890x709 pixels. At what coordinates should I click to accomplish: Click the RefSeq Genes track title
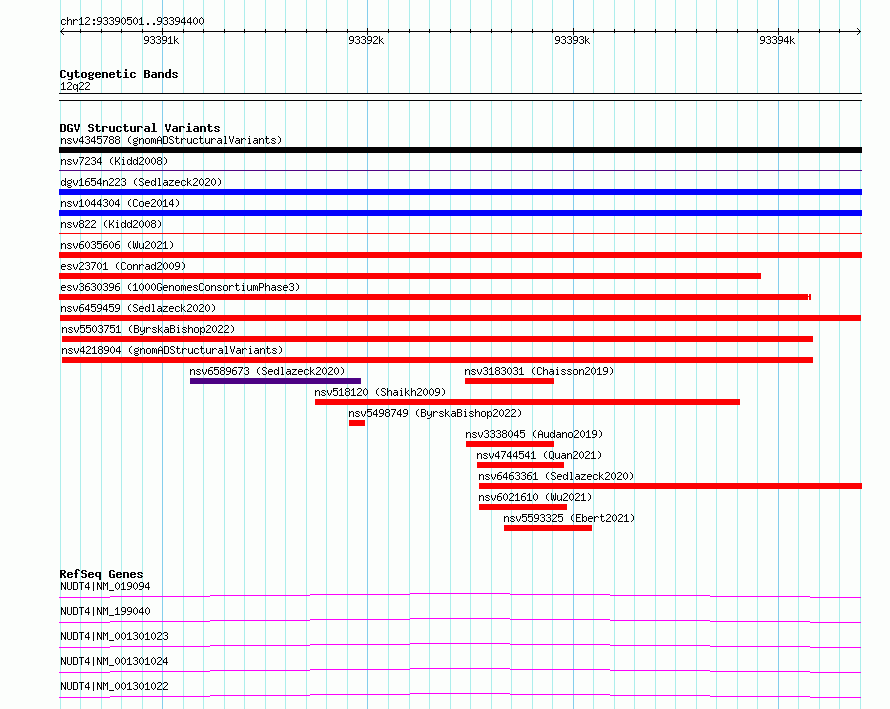click(101, 574)
